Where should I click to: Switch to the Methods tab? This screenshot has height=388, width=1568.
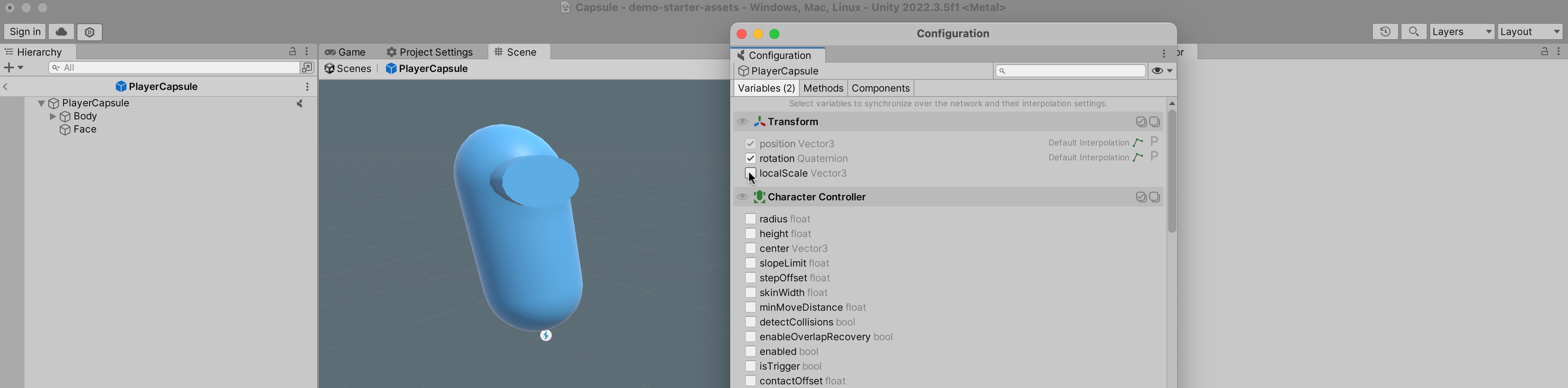[x=823, y=88]
